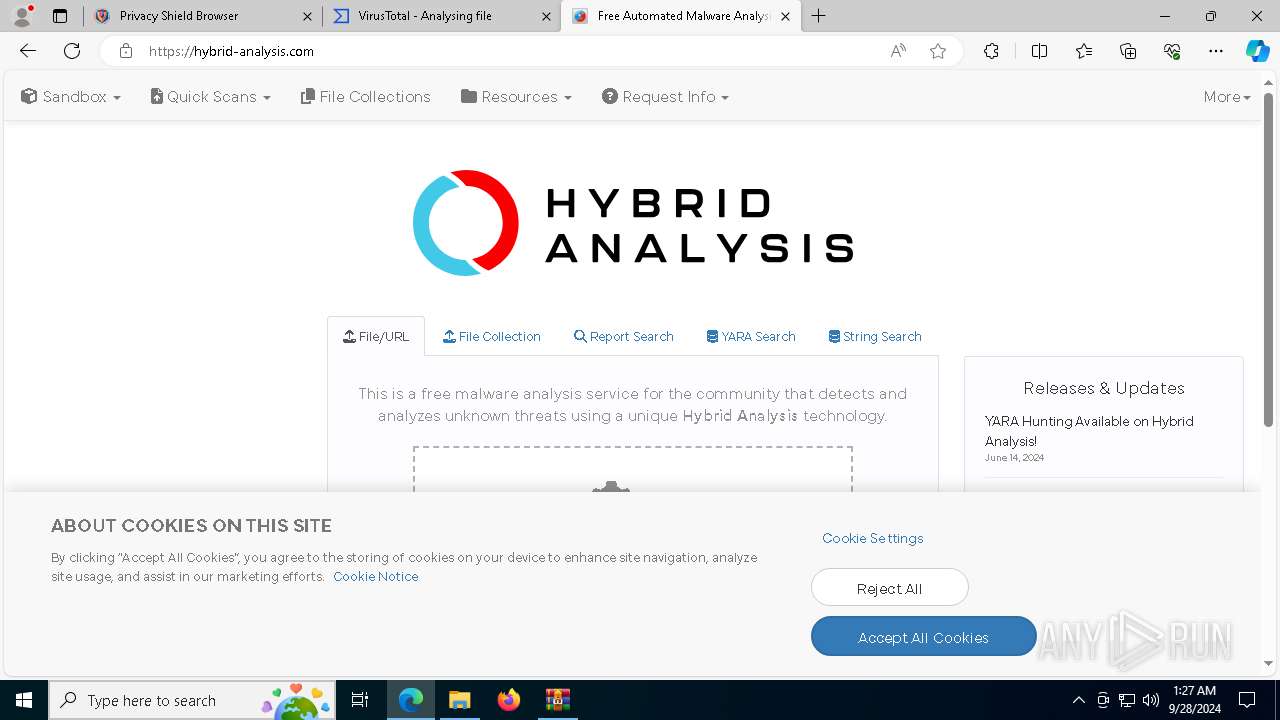Open File Explorer taskbar icon
This screenshot has height=720, width=1280.
(460, 700)
